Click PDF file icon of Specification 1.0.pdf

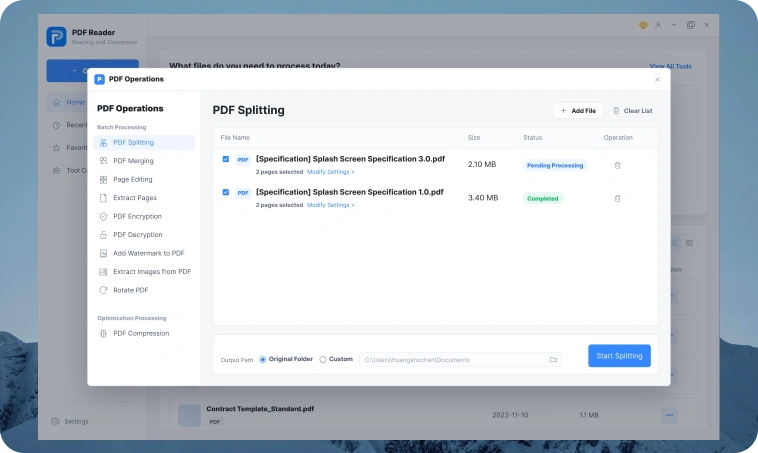click(x=243, y=193)
